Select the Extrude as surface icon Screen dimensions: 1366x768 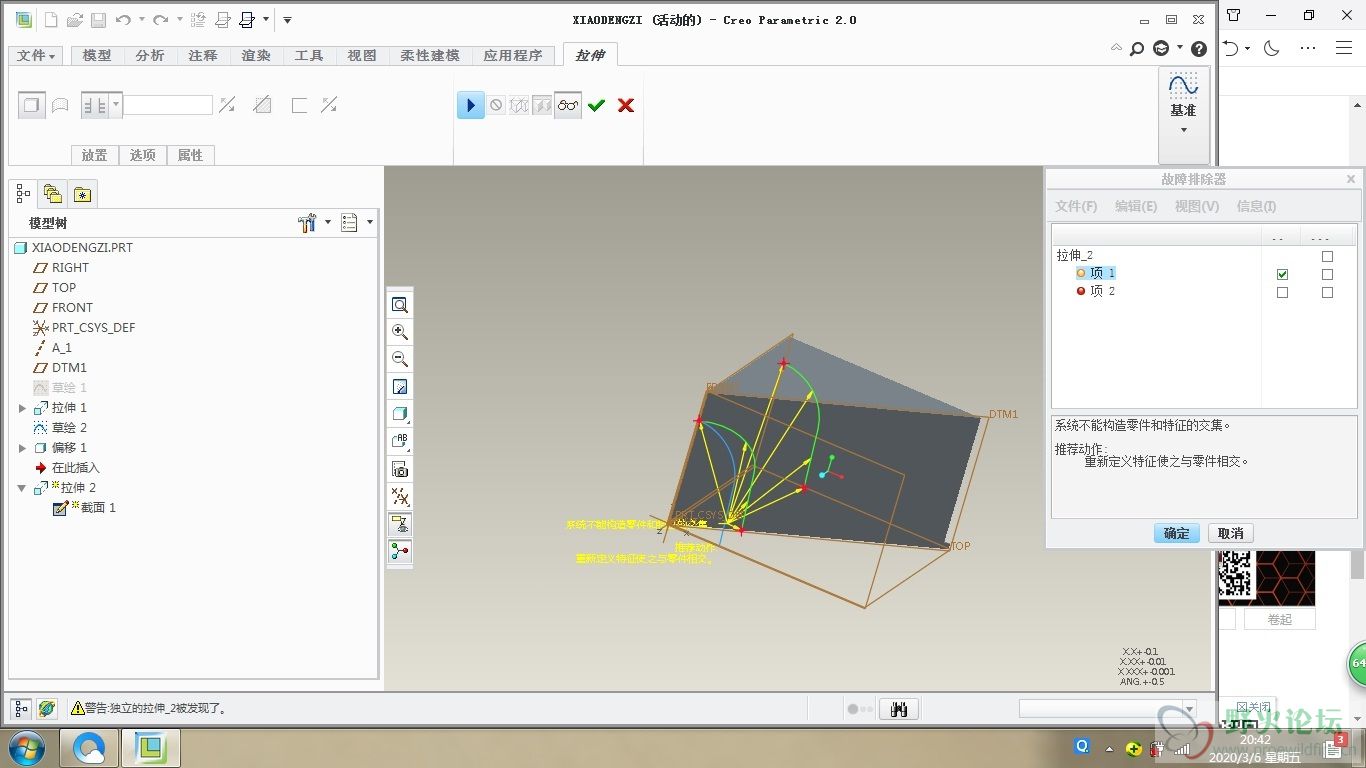click(60, 105)
